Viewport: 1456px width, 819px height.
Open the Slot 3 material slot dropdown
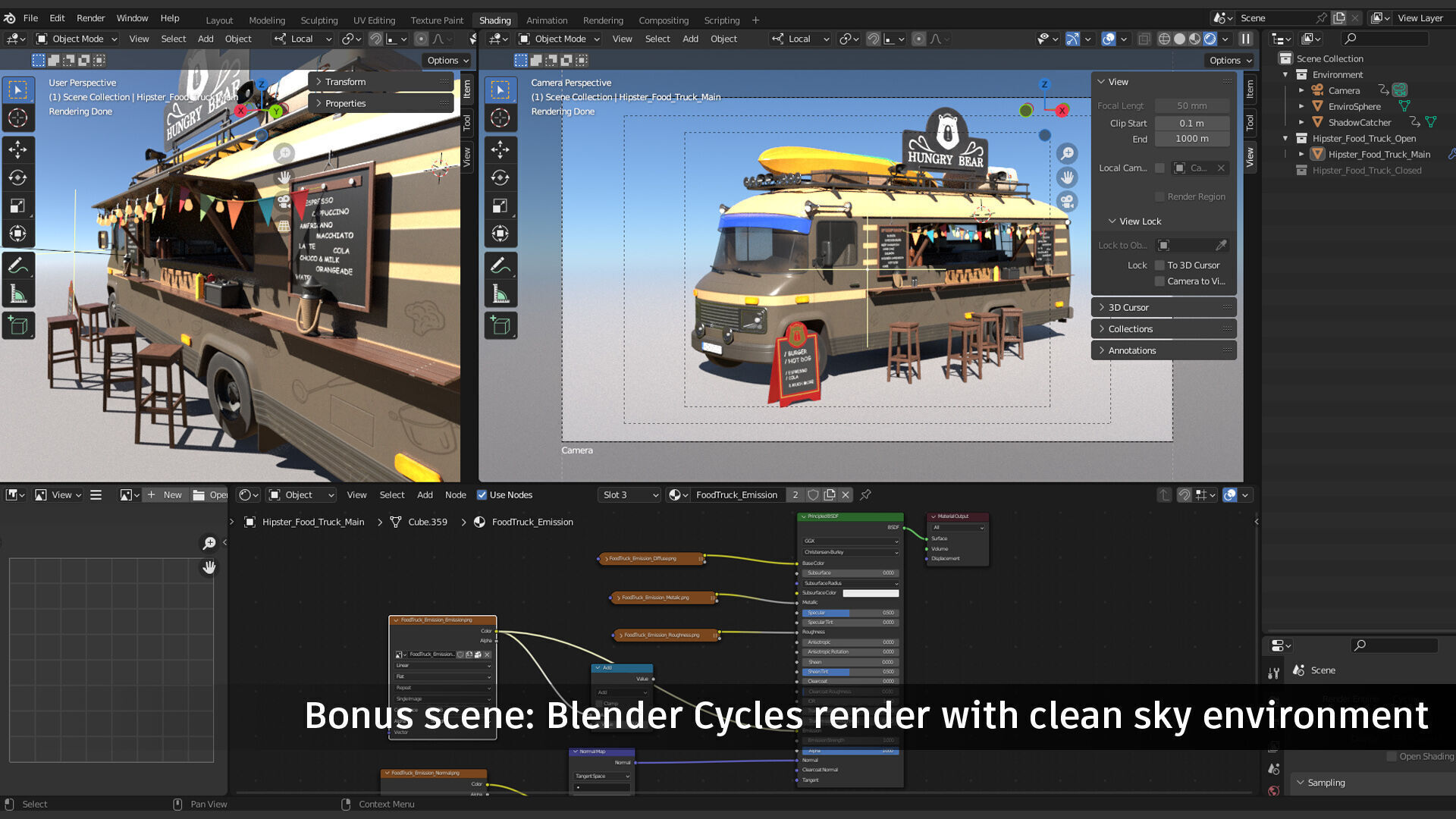(629, 495)
